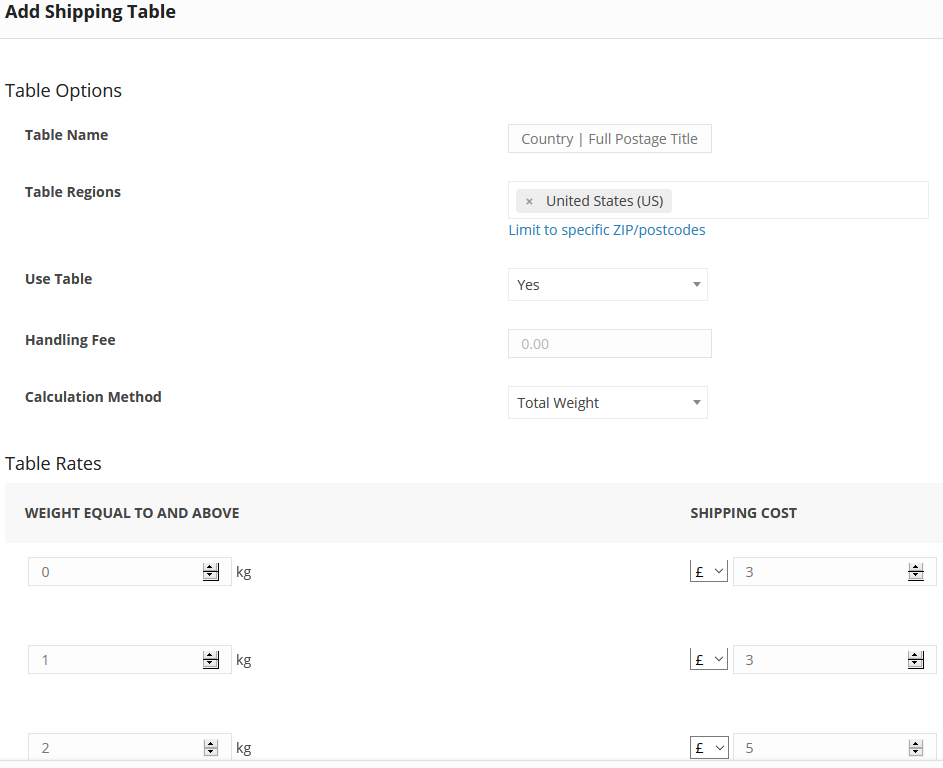
Task: Open Use Table dropdown showing Yes
Action: tap(607, 284)
